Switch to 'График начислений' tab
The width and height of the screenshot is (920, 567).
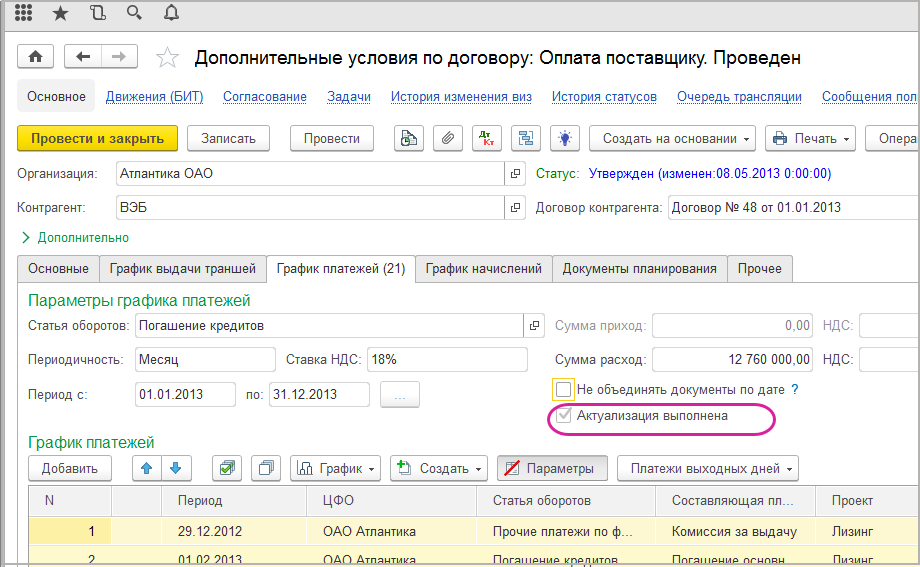pos(483,268)
